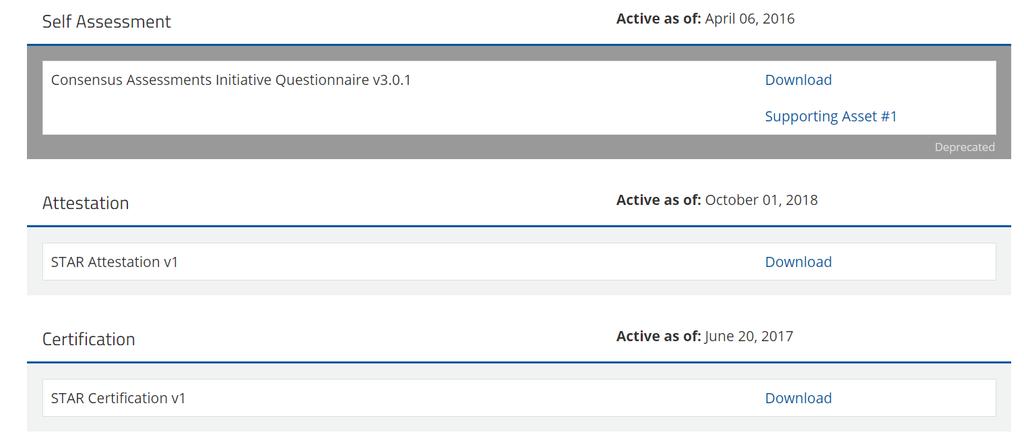
Task: Click "Active as of" label beside Attestation
Action: [x=658, y=199]
